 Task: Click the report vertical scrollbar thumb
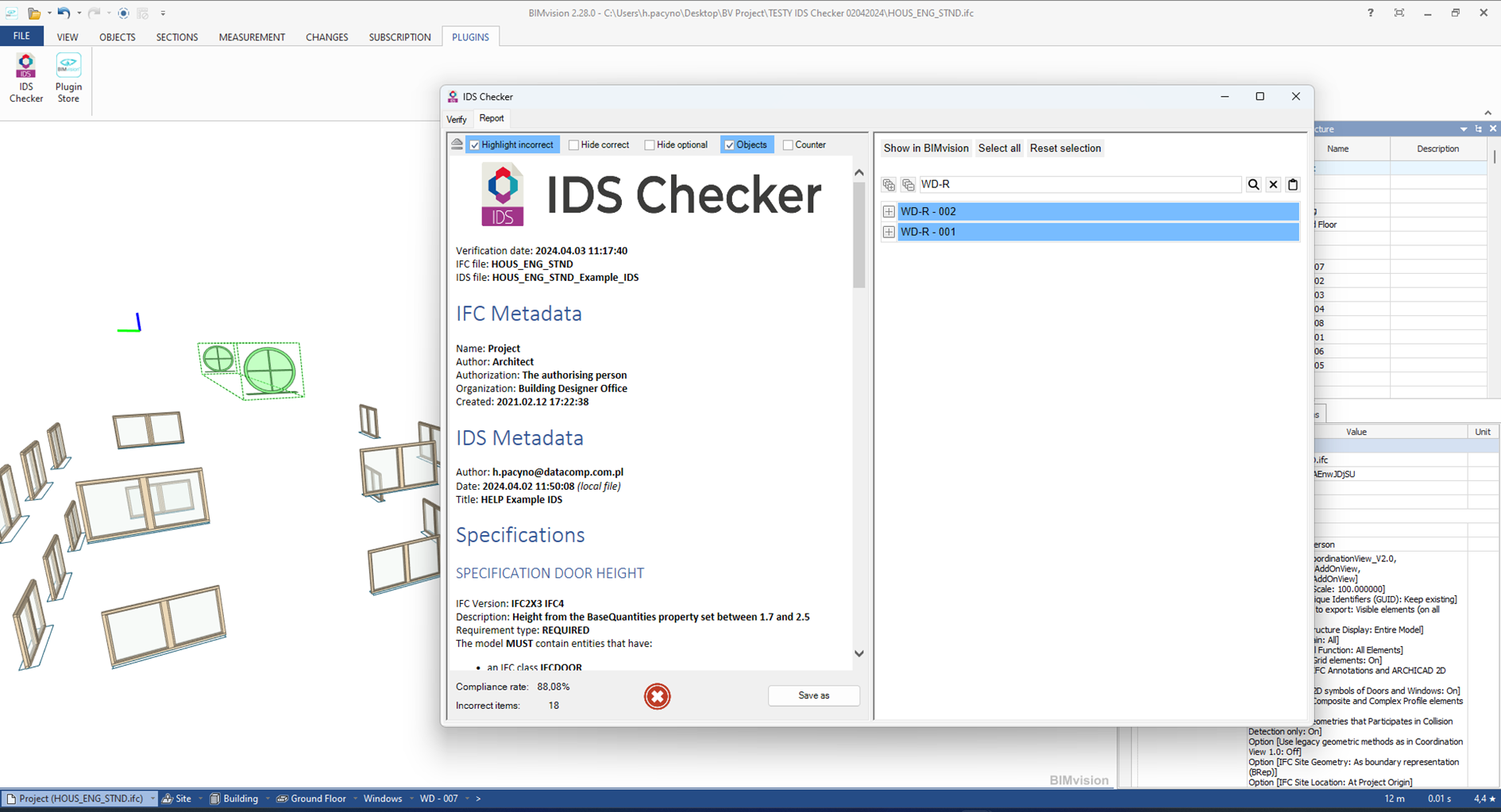(x=859, y=235)
